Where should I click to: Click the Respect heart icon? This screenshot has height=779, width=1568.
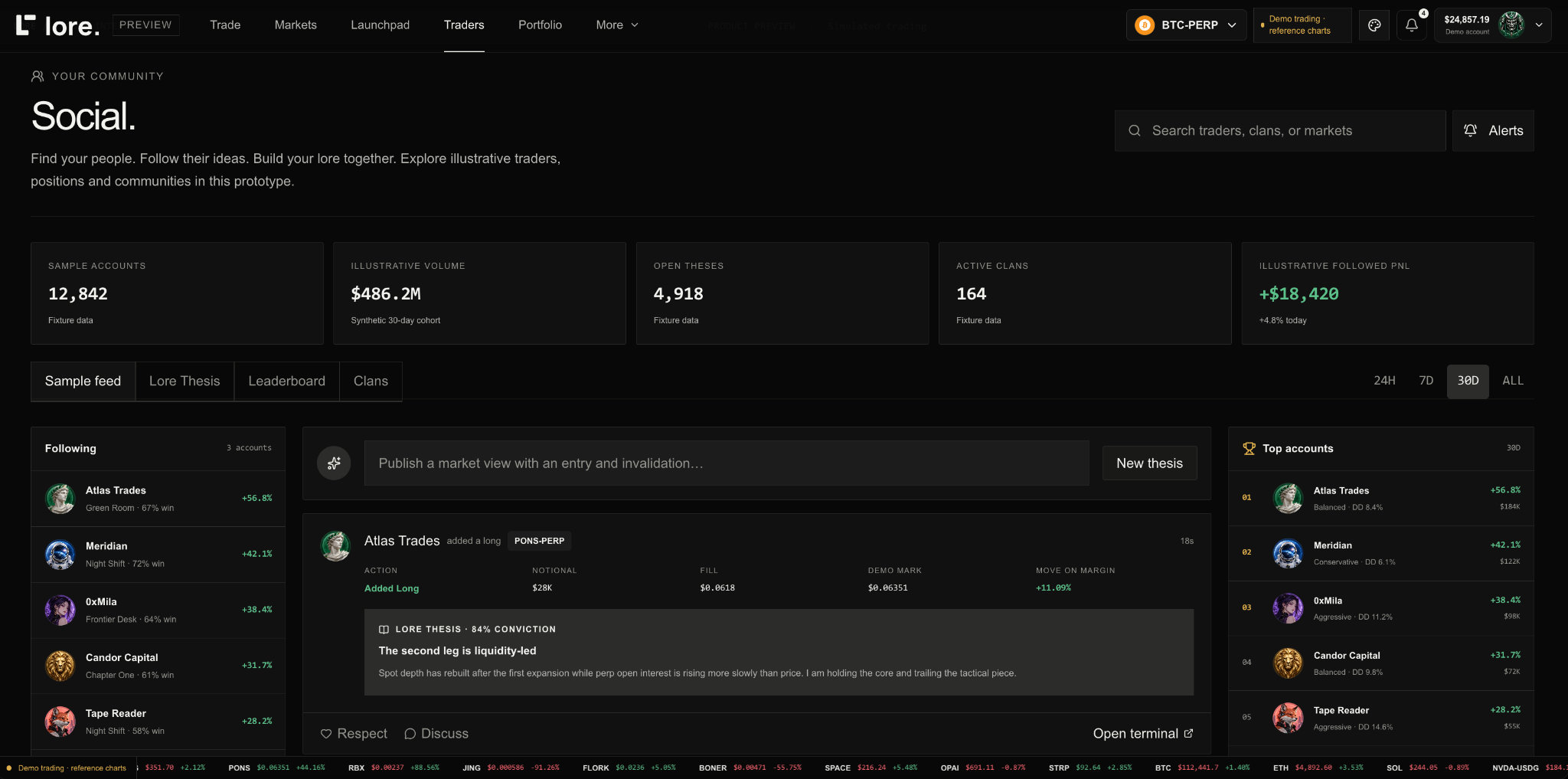[326, 734]
